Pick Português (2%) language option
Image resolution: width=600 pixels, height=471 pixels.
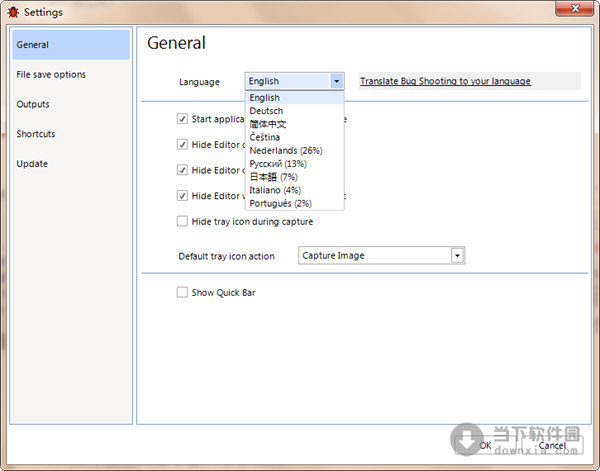[278, 204]
